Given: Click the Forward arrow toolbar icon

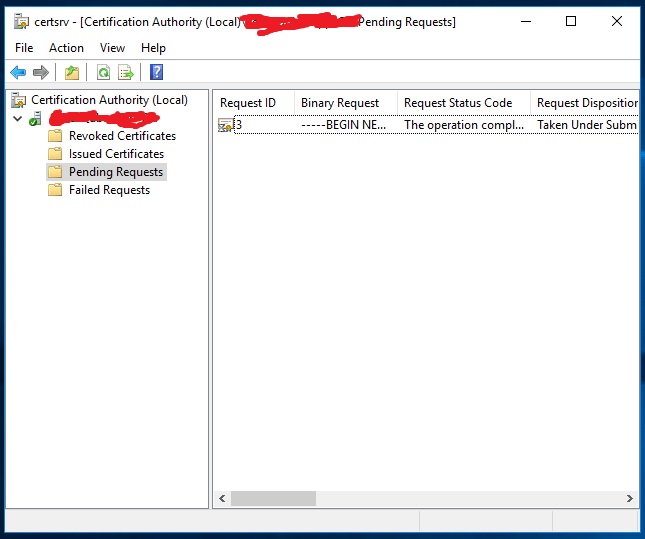Looking at the screenshot, I should (41, 72).
